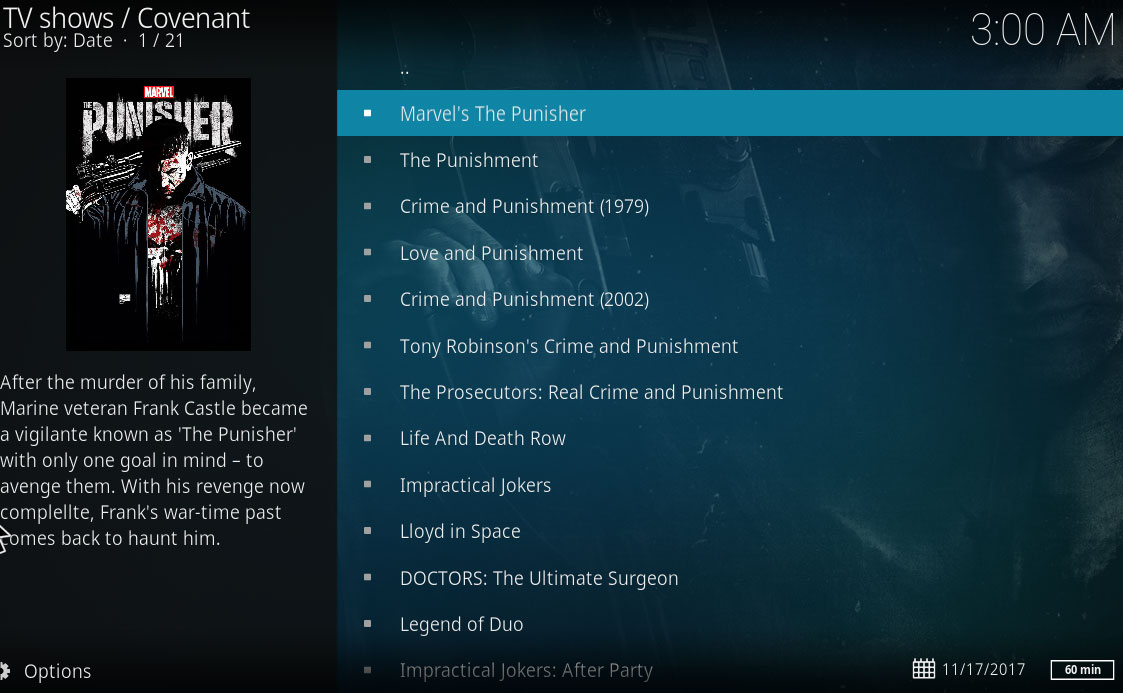Select Love and Punishment show

click(x=730, y=253)
